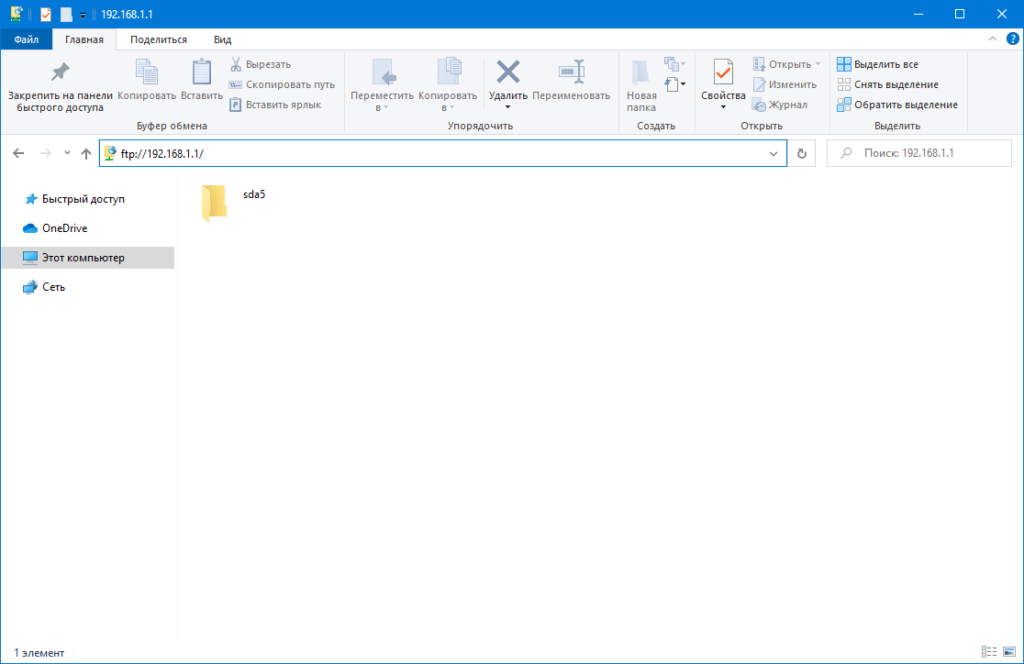Switch to details view in status bar
The image size is (1024, 664).
989,652
